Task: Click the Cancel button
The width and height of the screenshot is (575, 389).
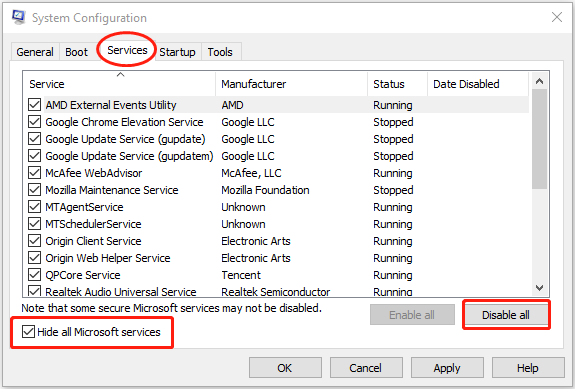Action: [x=366, y=368]
